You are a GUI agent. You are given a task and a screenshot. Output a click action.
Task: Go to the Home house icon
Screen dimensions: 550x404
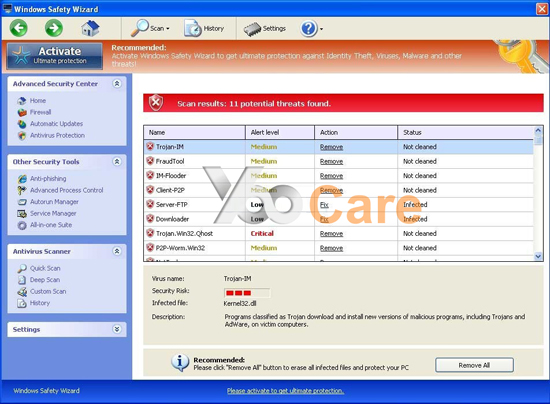tap(90, 28)
